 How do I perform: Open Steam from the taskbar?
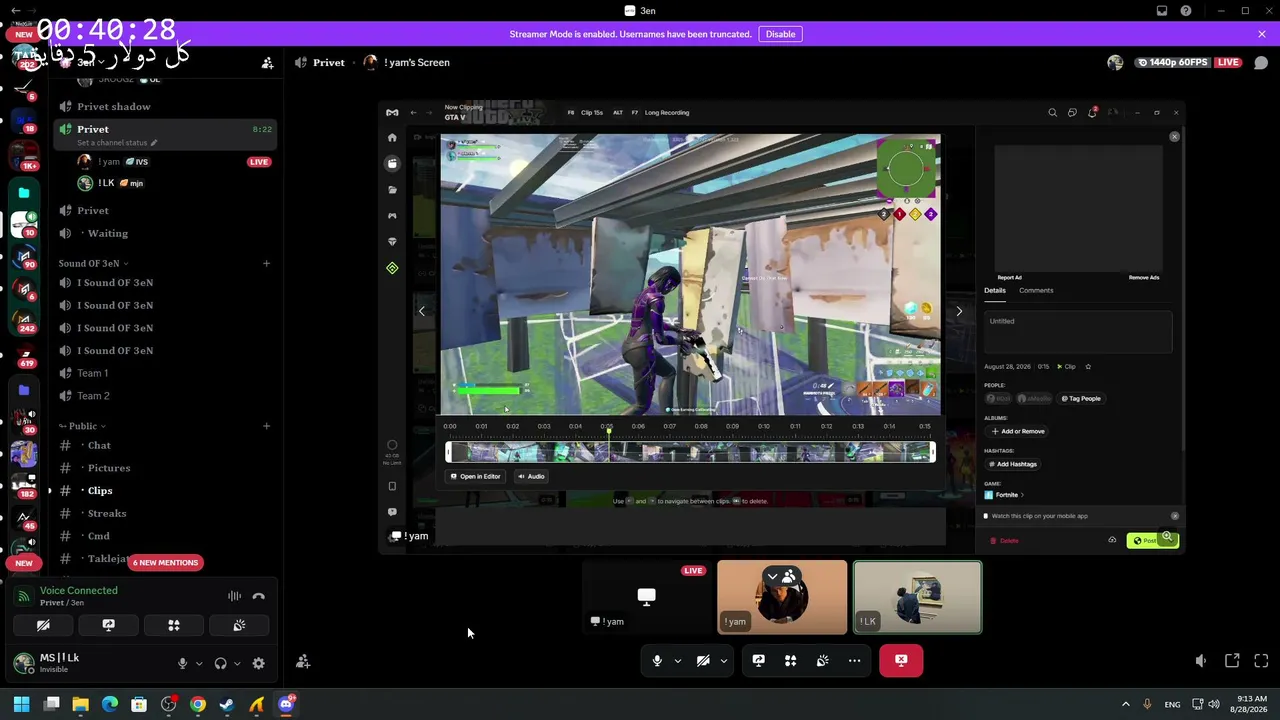pyautogui.click(x=227, y=704)
